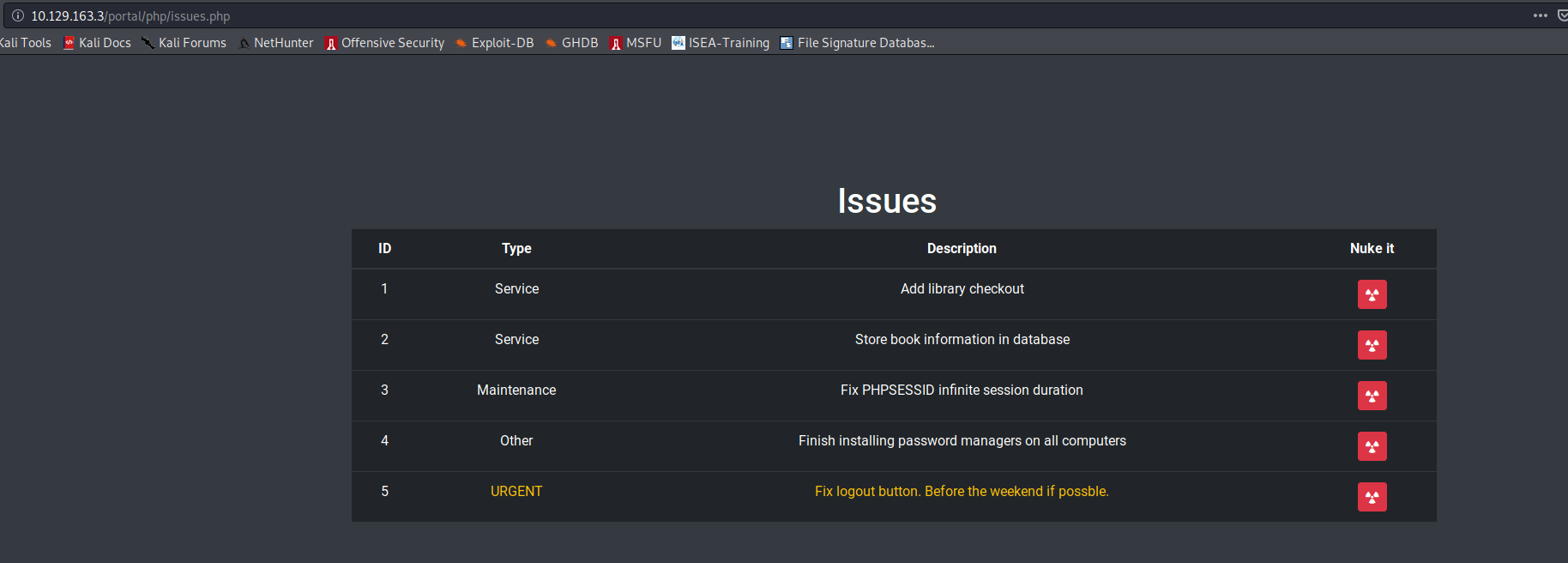Click the site information icon in address bar

[17, 15]
